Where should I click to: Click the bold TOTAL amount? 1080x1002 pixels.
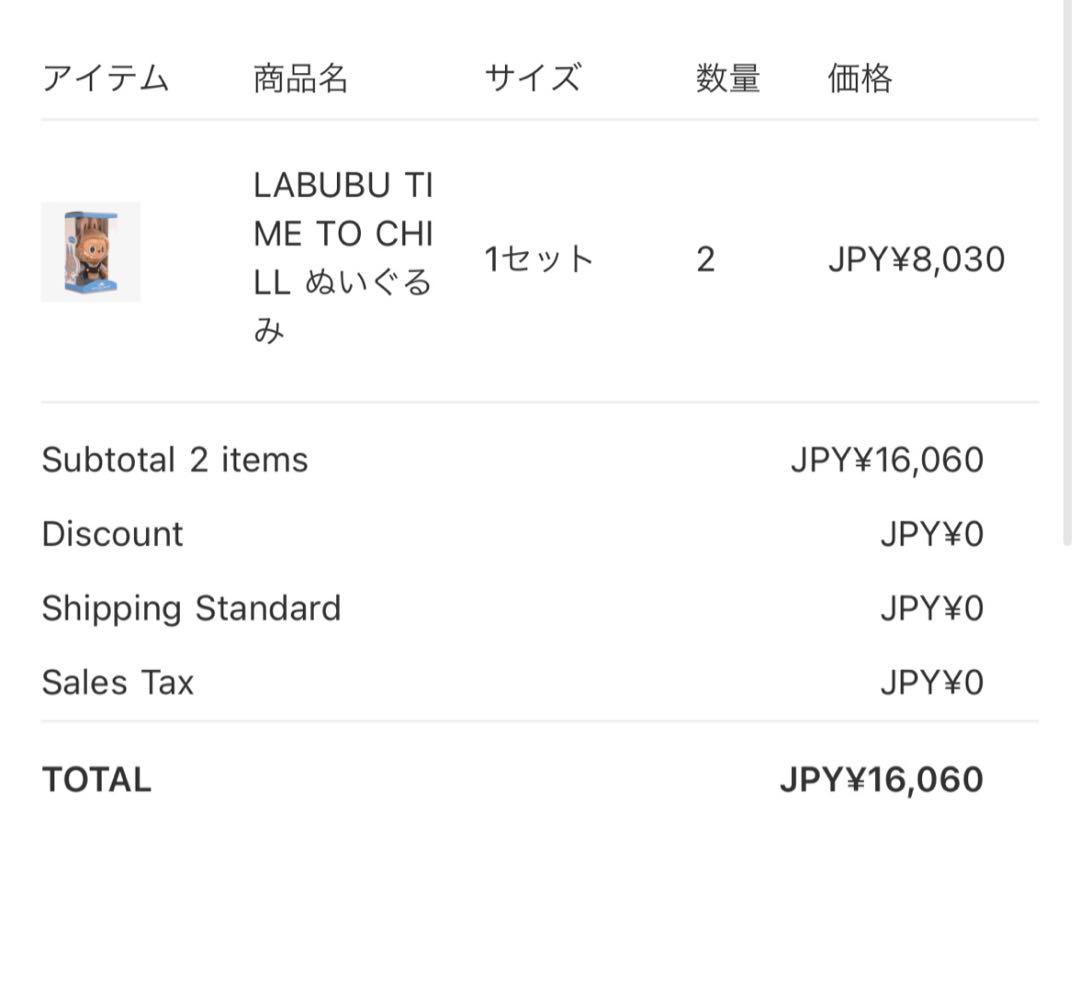tap(881, 780)
